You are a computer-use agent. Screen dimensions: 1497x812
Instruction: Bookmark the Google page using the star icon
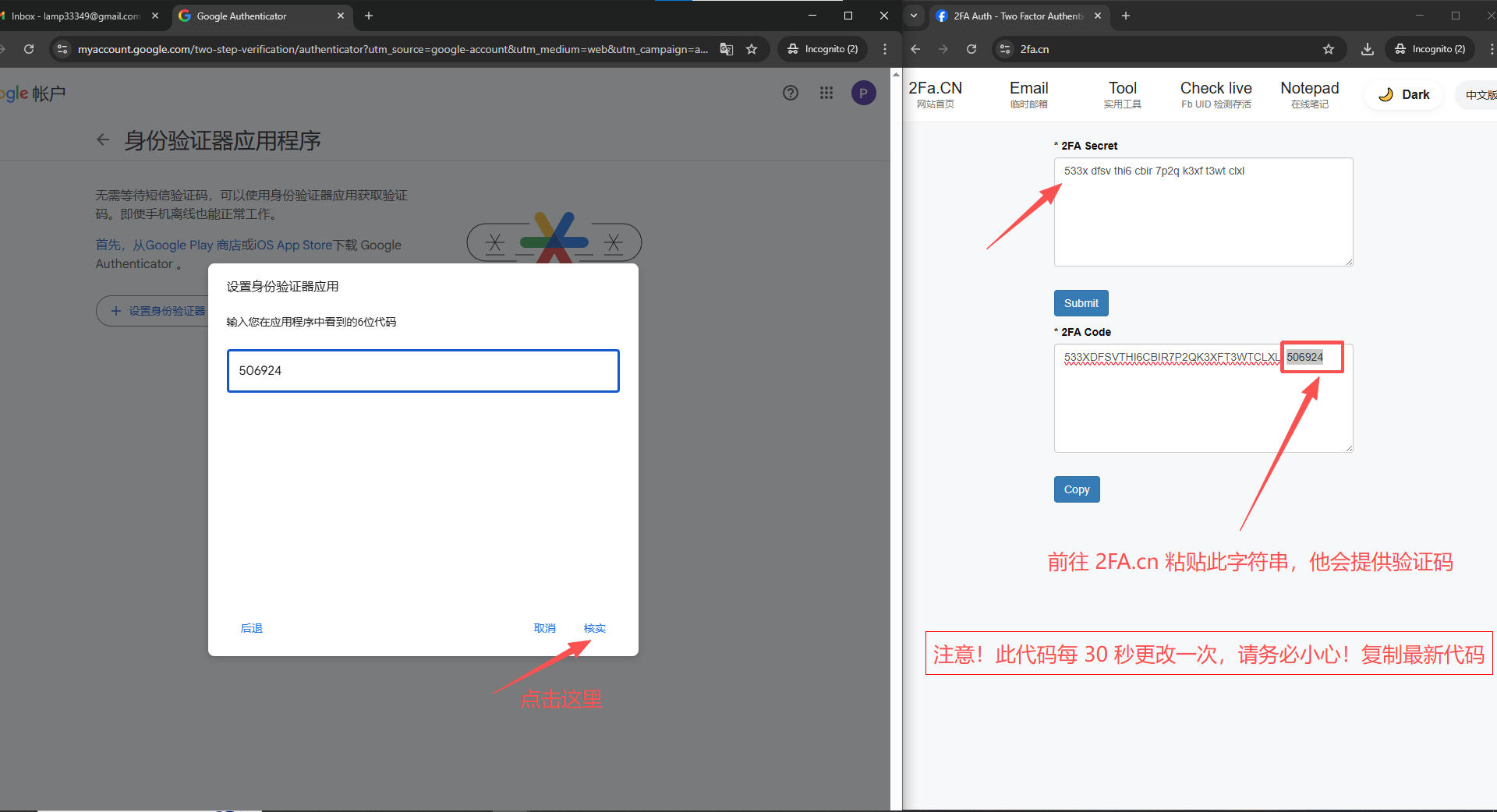click(751, 49)
